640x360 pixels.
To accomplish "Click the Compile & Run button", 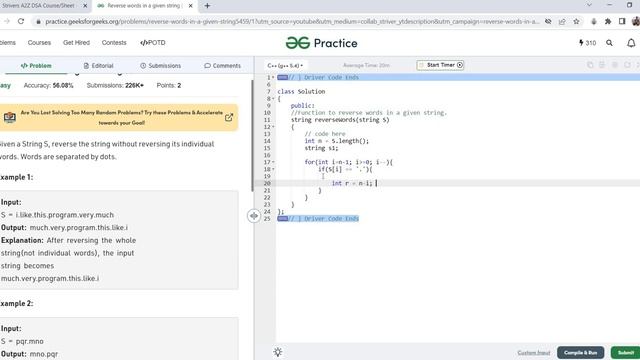I will click(x=580, y=353).
